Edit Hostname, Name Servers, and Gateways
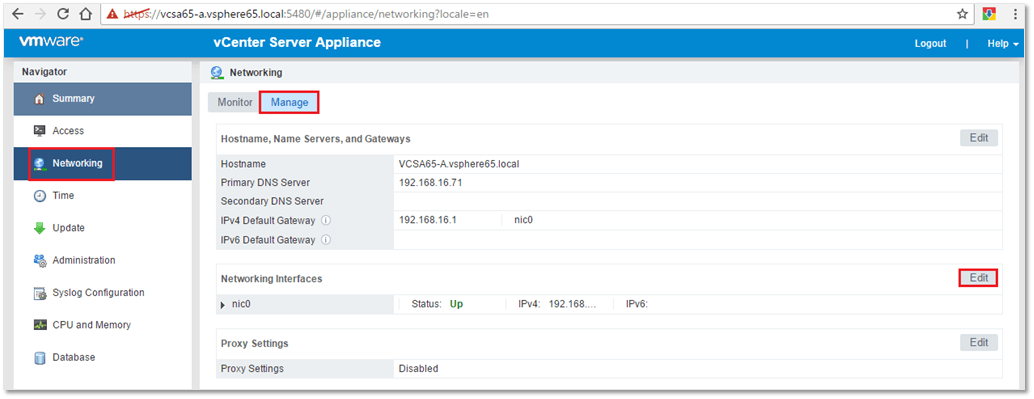The height and width of the screenshot is (399, 1034). pyautogui.click(x=979, y=138)
